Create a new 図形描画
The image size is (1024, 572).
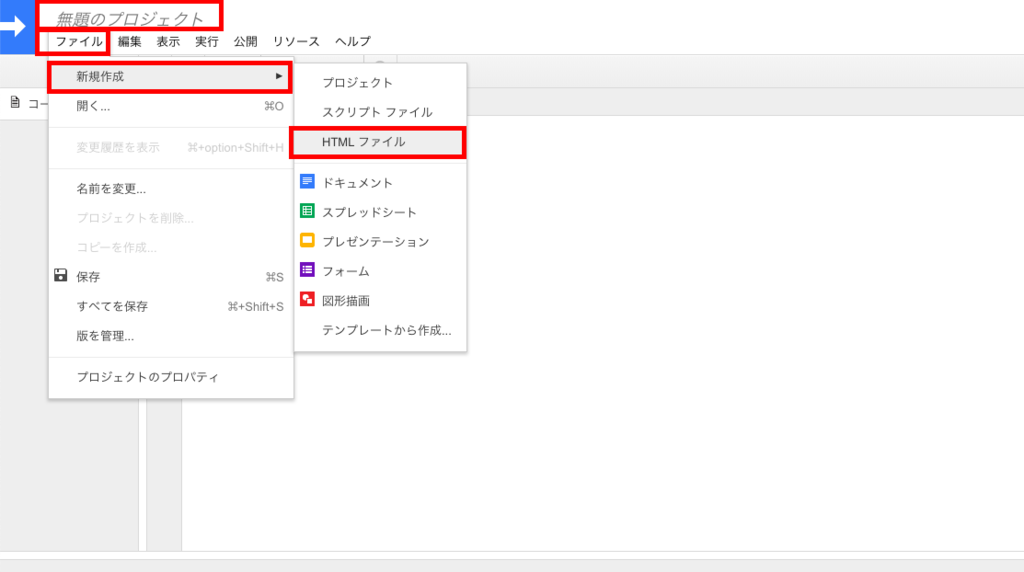[x=380, y=300]
